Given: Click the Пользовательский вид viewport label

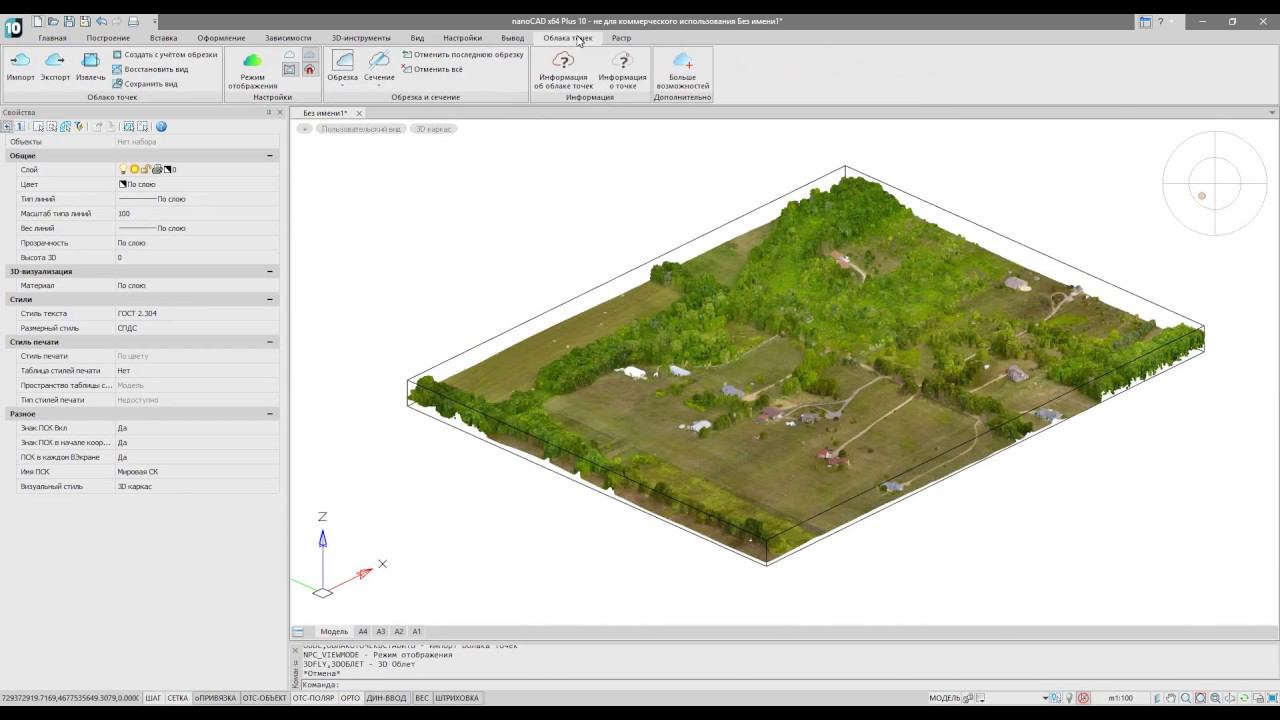Looking at the screenshot, I should pos(361,129).
